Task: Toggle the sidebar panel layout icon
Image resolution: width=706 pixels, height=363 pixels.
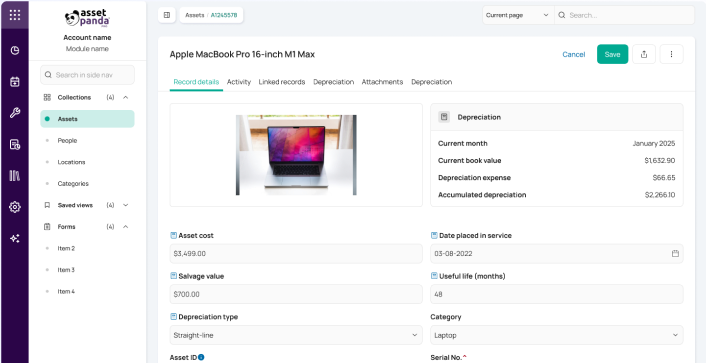Action: pos(167,15)
